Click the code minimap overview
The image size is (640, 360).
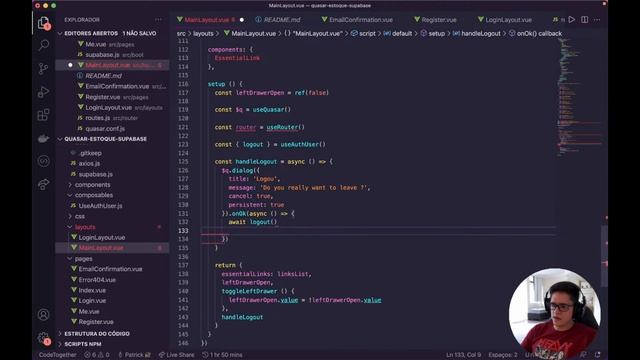[x=580, y=98]
